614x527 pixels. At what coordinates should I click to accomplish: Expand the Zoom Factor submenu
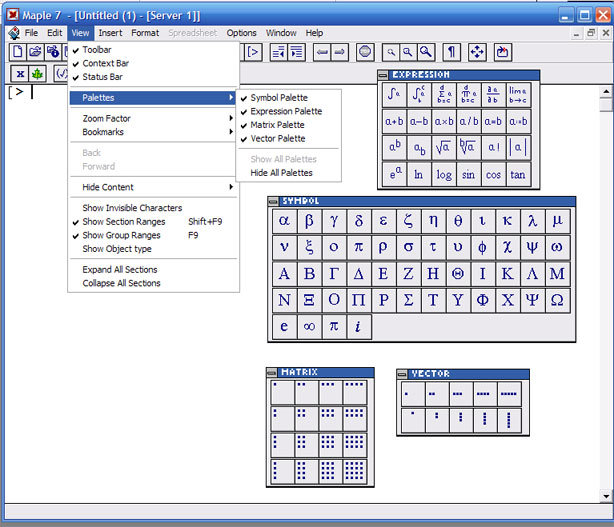coord(153,118)
